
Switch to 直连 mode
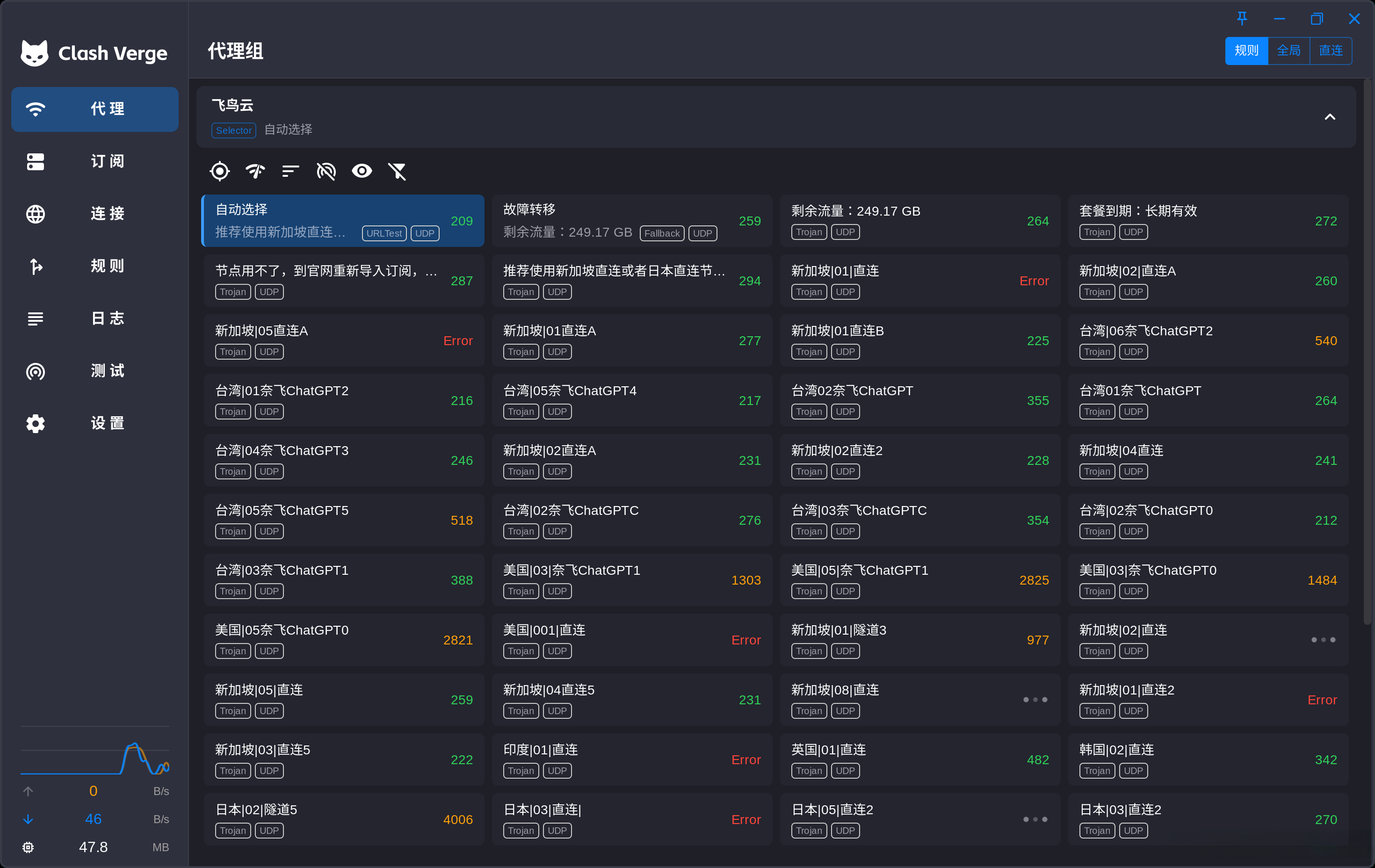pos(1331,51)
